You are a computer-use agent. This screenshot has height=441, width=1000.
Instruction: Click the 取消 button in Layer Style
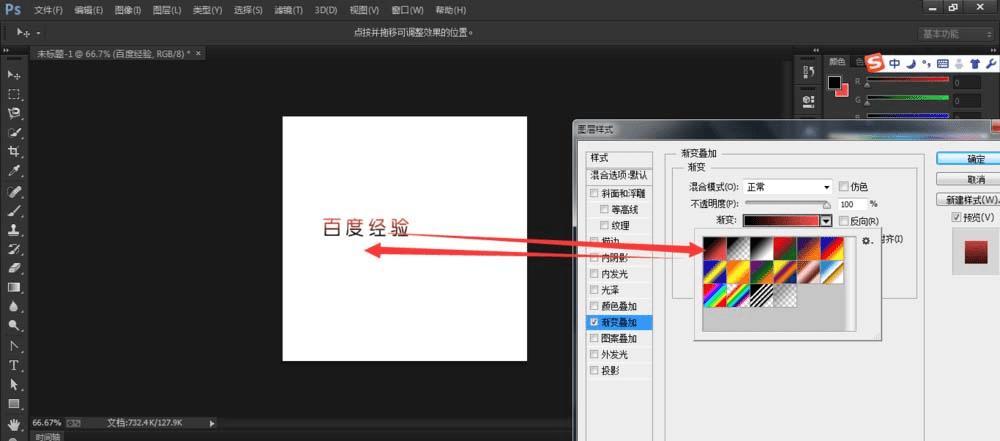(968, 179)
